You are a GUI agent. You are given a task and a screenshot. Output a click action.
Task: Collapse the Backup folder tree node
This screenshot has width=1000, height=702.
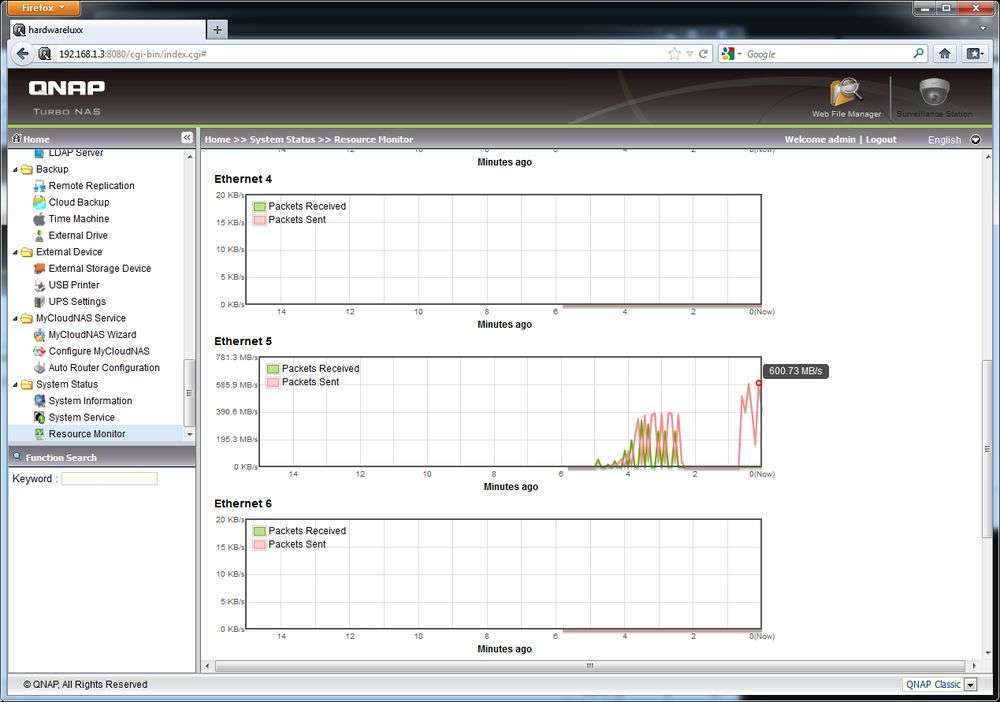(x=15, y=170)
